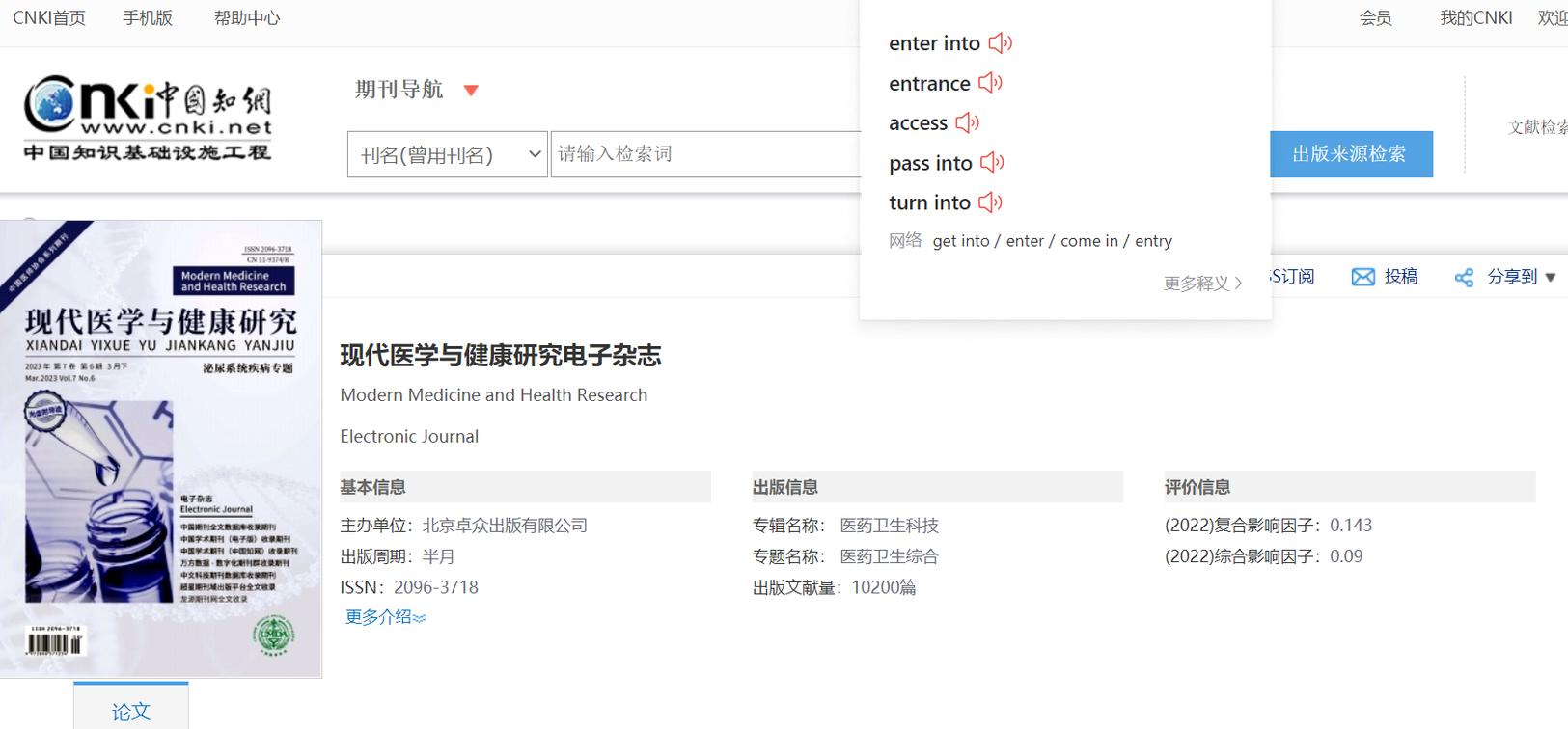
Task: Play pronunciation of "access"
Action: pyautogui.click(x=968, y=122)
